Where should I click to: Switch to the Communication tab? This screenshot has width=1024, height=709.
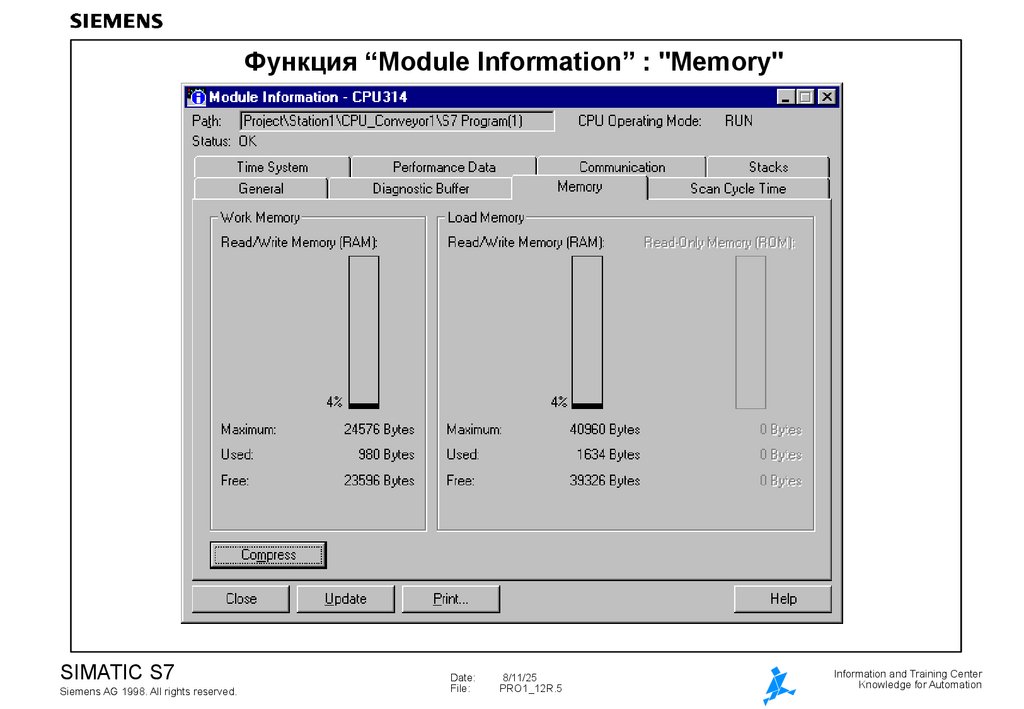pos(622,166)
